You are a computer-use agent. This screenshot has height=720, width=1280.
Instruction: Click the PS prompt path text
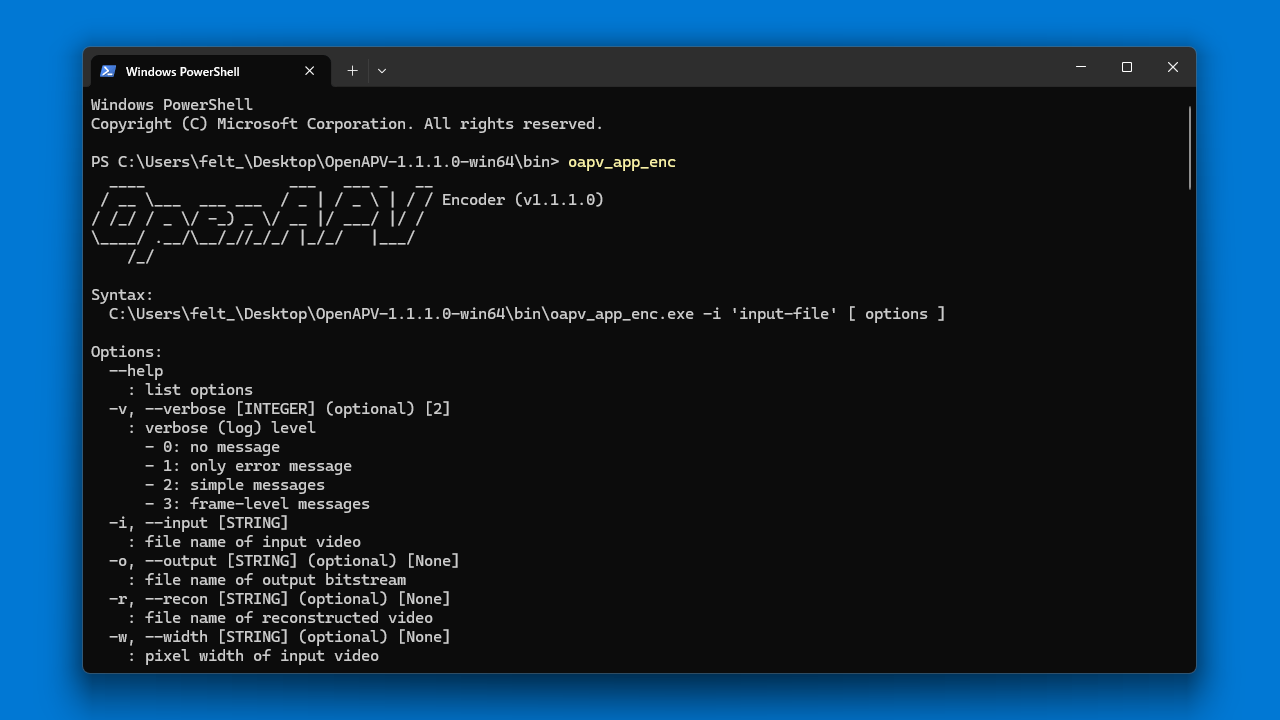coord(325,162)
